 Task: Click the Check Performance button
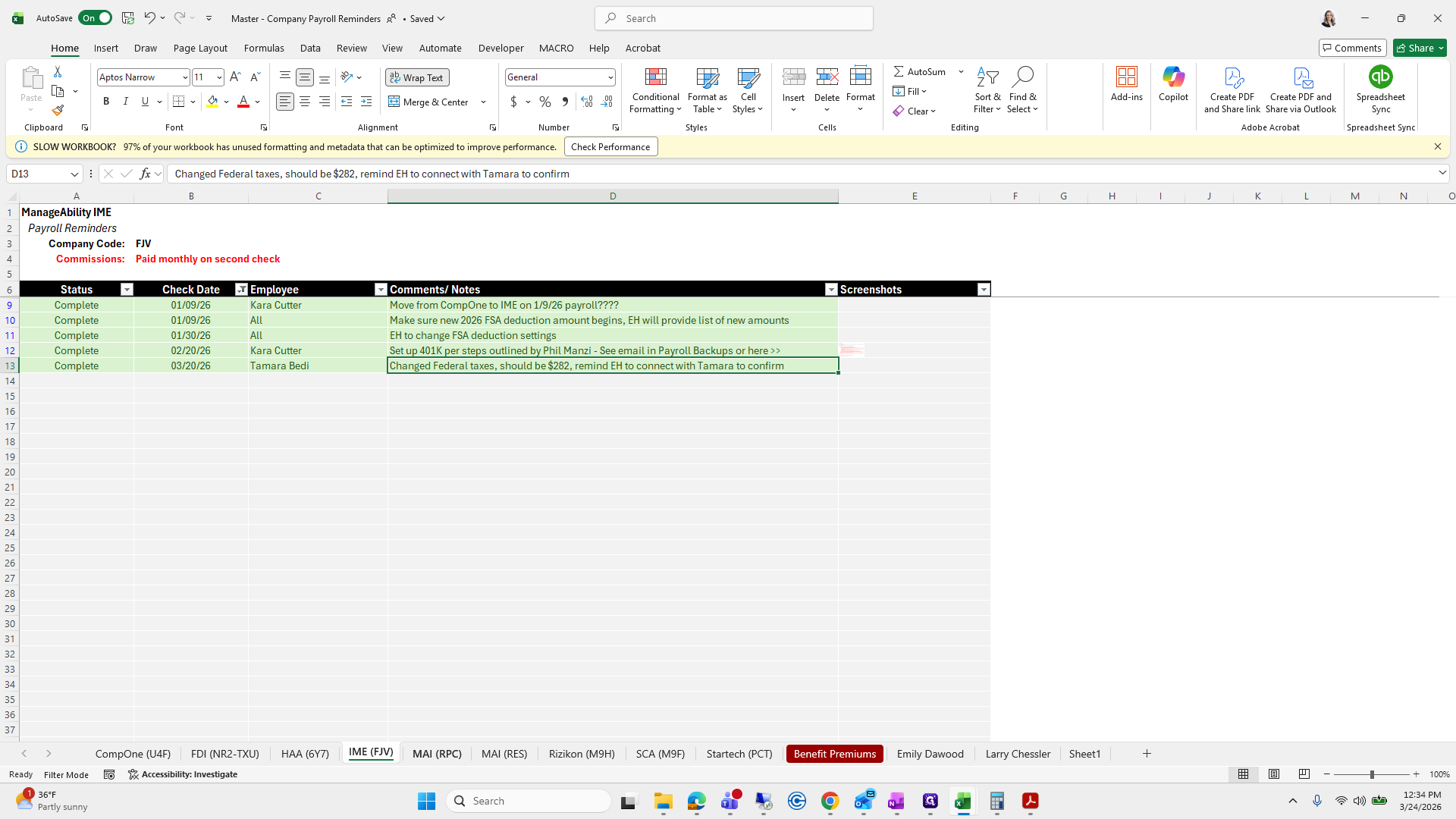coord(610,147)
